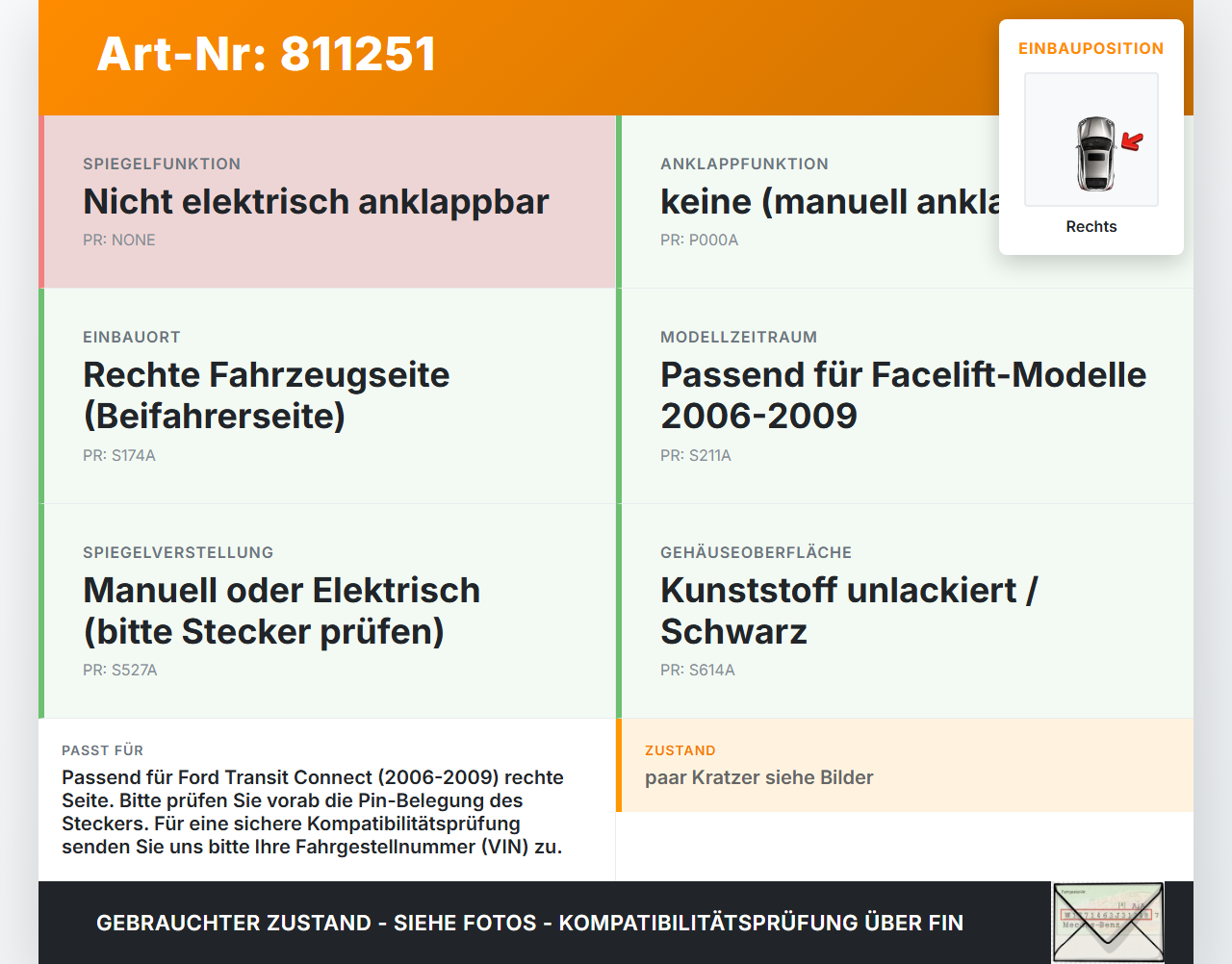Click the vehicle registration thumbnail in footer
Screen dimensions: 1232x964
(1108, 923)
